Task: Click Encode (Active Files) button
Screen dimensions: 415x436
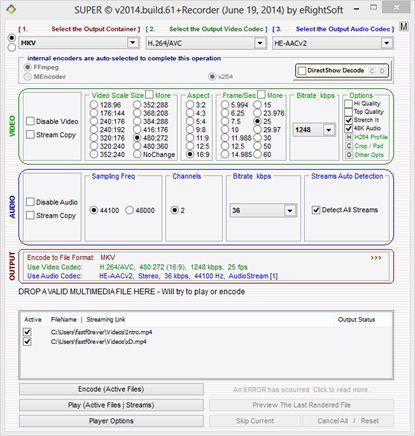Action: (111, 389)
